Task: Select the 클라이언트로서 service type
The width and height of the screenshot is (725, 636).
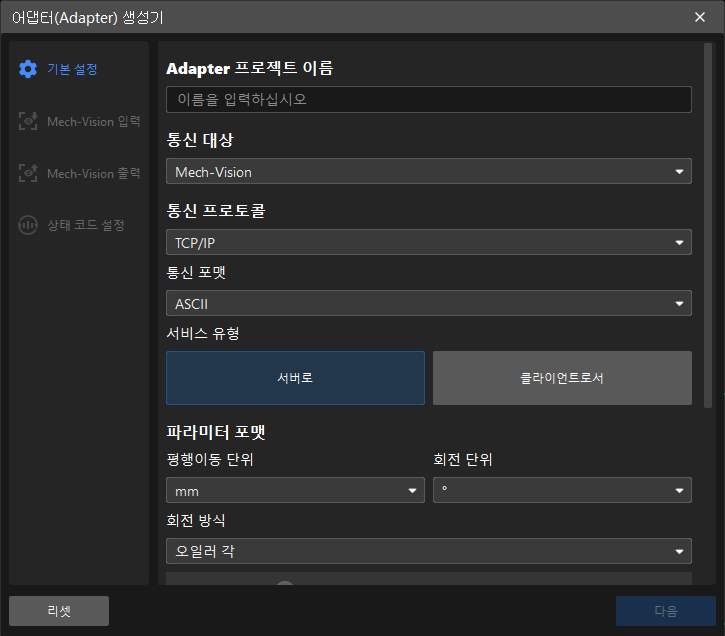Action: pyautogui.click(x=562, y=378)
